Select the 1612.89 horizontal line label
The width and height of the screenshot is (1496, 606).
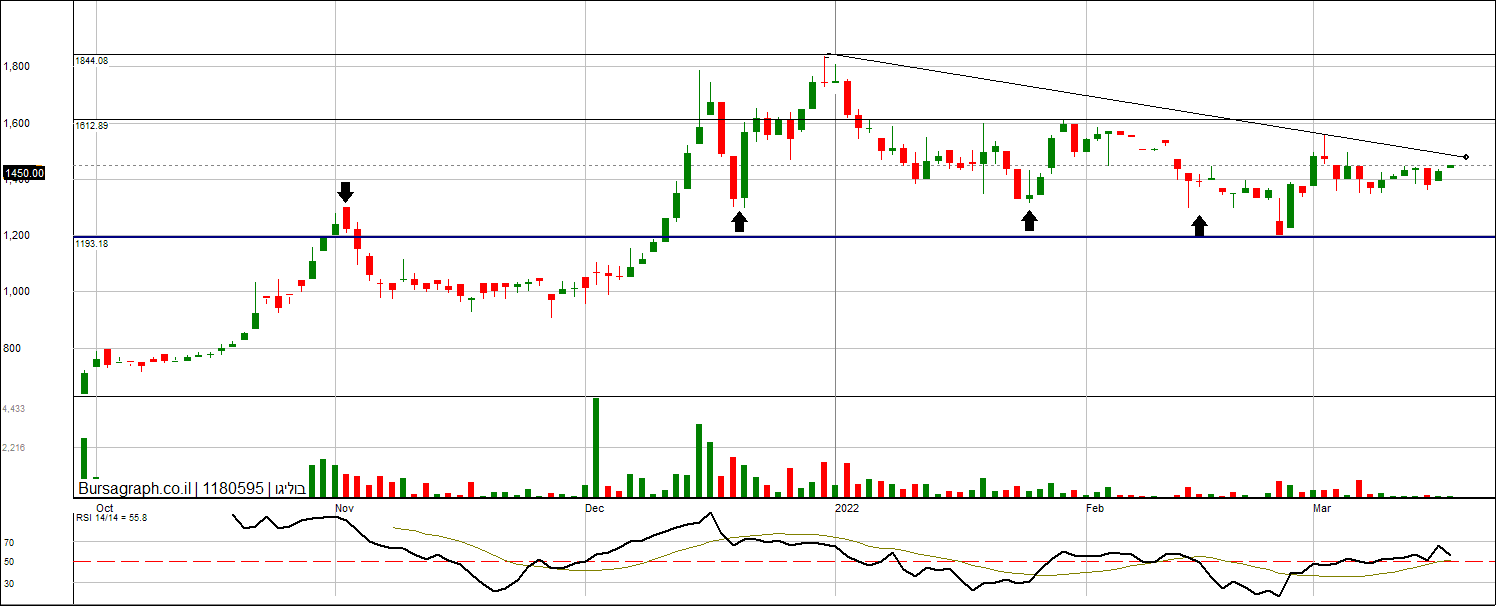click(92, 126)
